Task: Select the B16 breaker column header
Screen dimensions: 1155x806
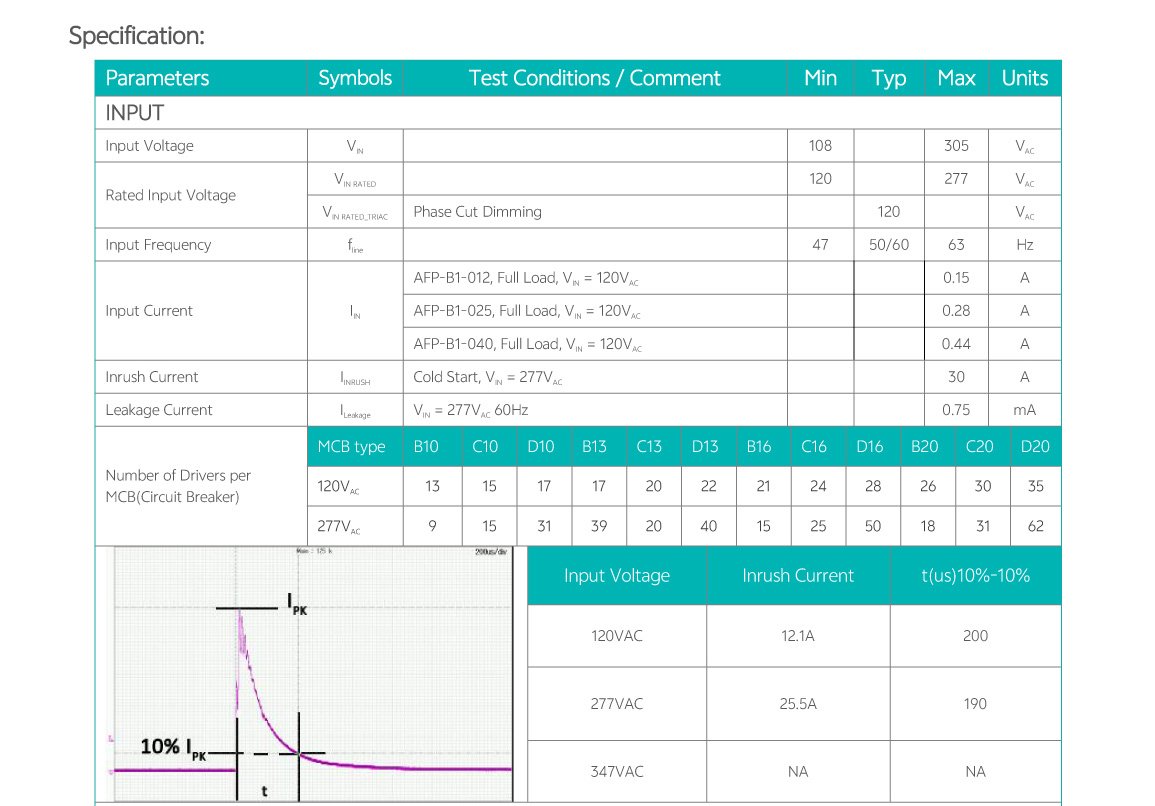Action: [759, 447]
